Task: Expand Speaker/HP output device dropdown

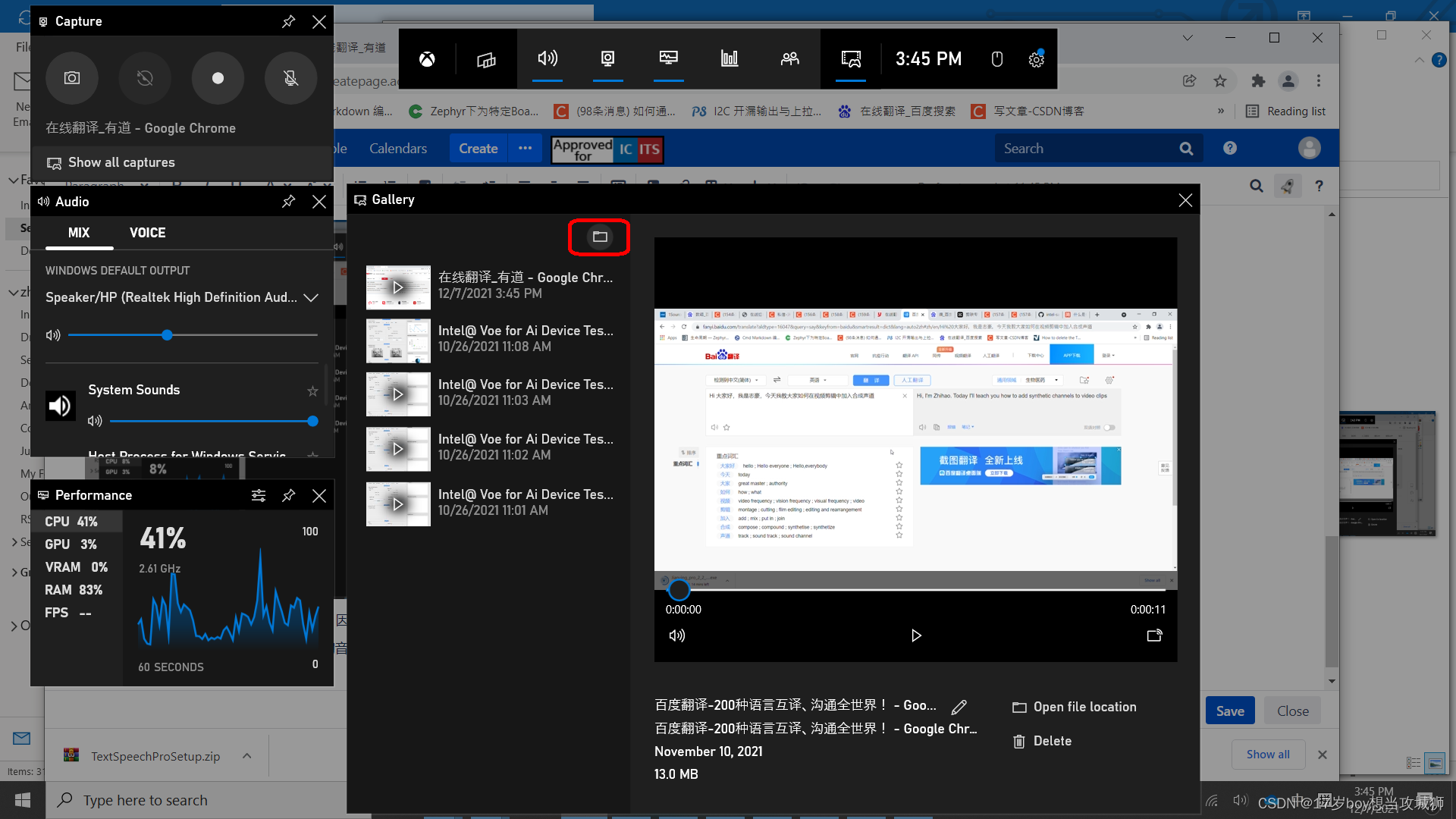Action: pyautogui.click(x=310, y=298)
